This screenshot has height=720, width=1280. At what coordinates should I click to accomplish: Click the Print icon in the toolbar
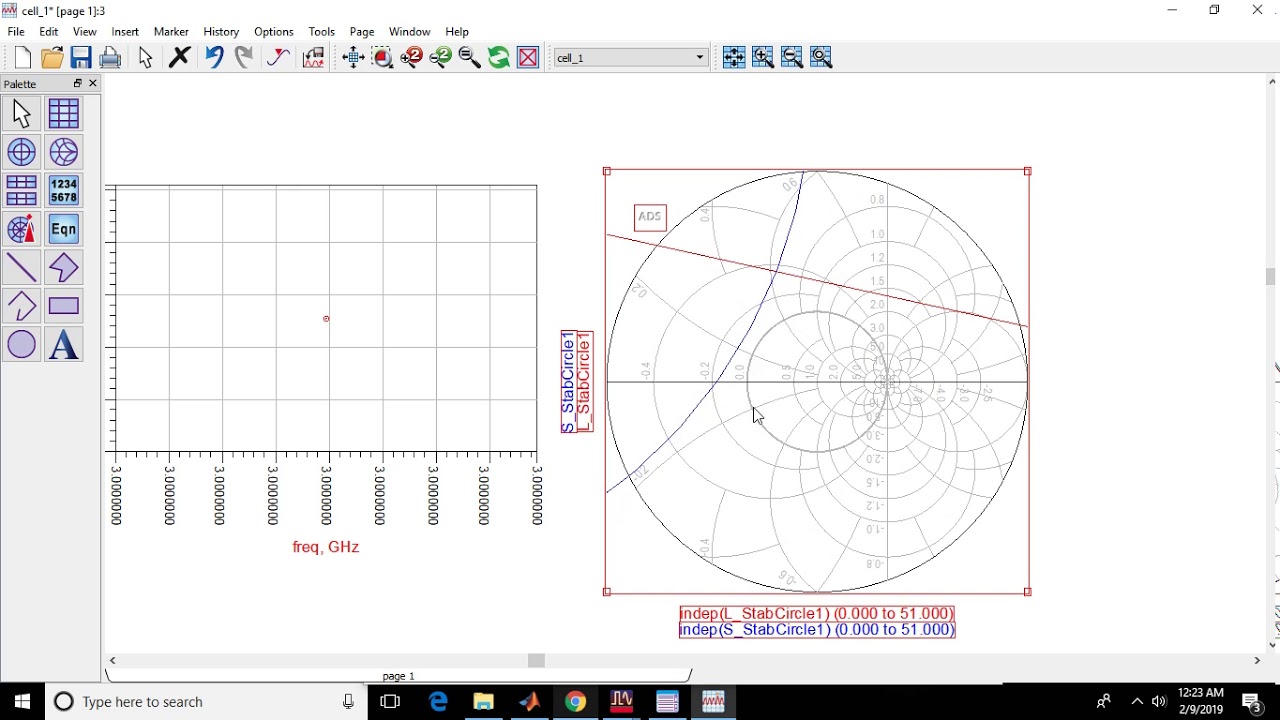pos(110,58)
